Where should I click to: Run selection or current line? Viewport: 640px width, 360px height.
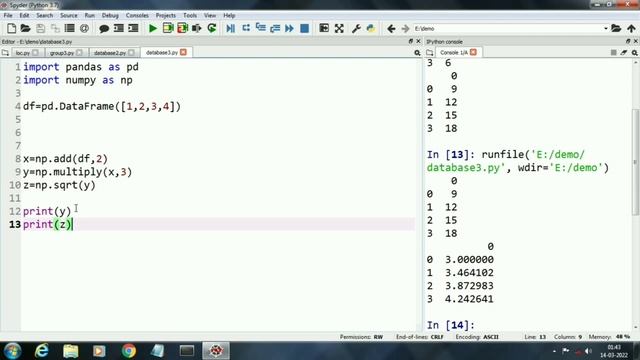point(197,28)
